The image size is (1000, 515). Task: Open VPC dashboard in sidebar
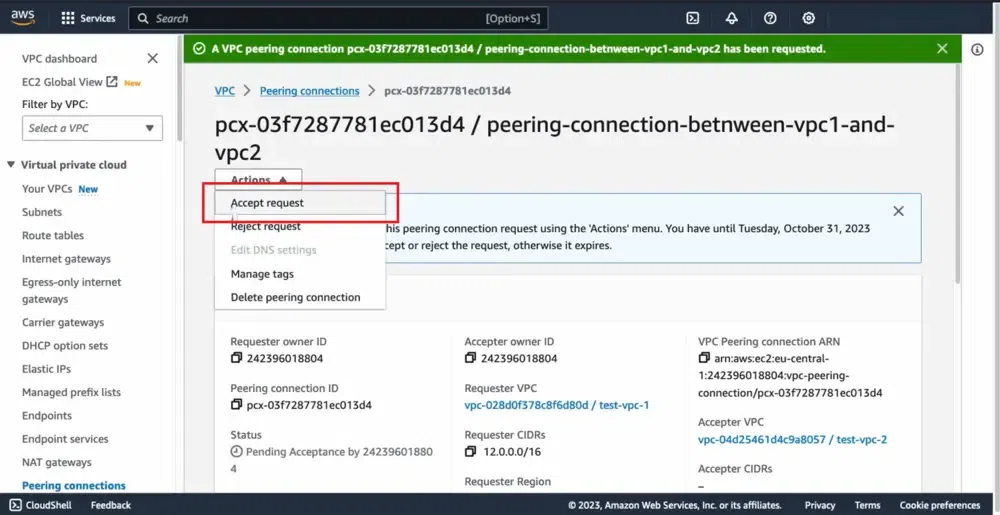coord(59,59)
